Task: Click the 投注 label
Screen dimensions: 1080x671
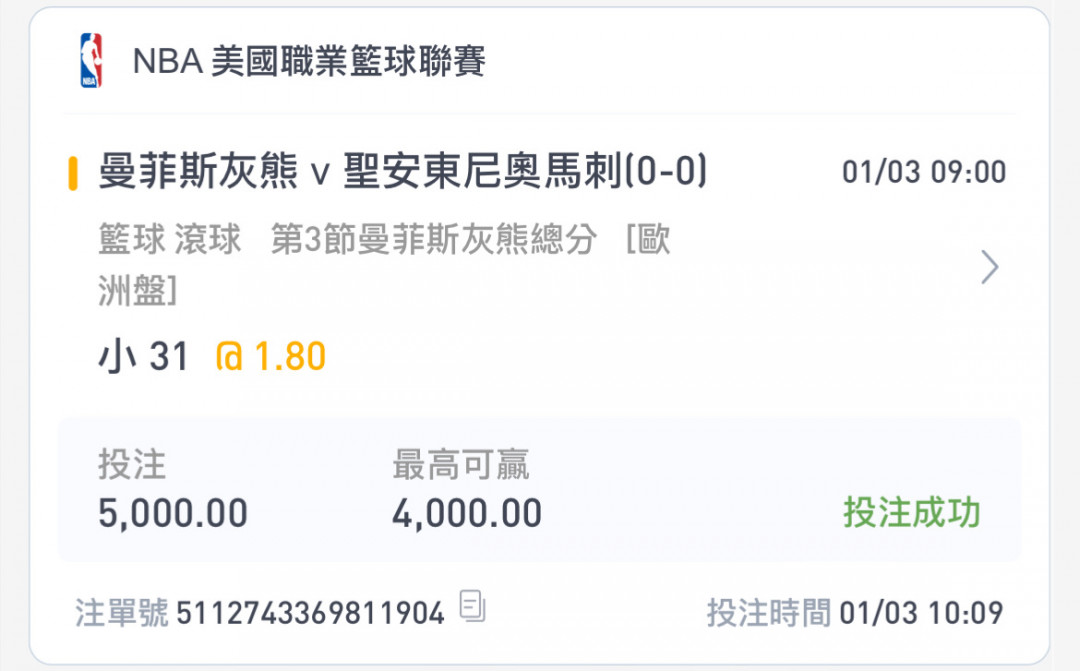Action: tap(132, 464)
